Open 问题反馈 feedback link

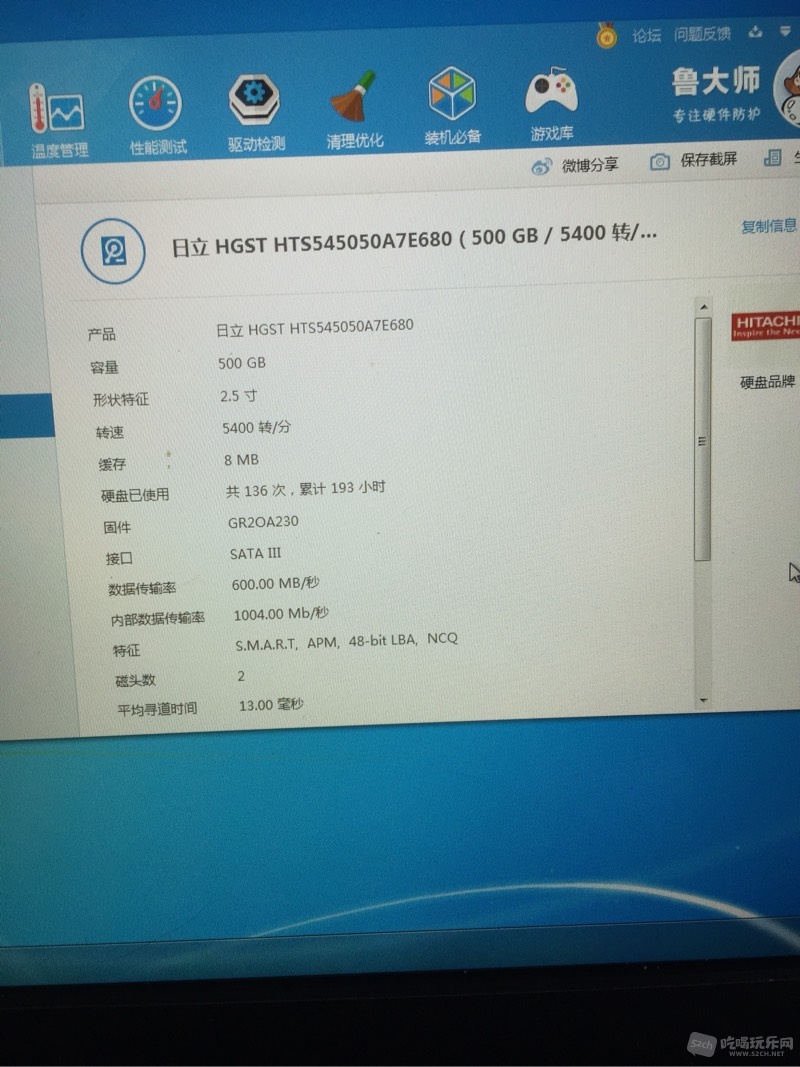pyautogui.click(x=702, y=33)
